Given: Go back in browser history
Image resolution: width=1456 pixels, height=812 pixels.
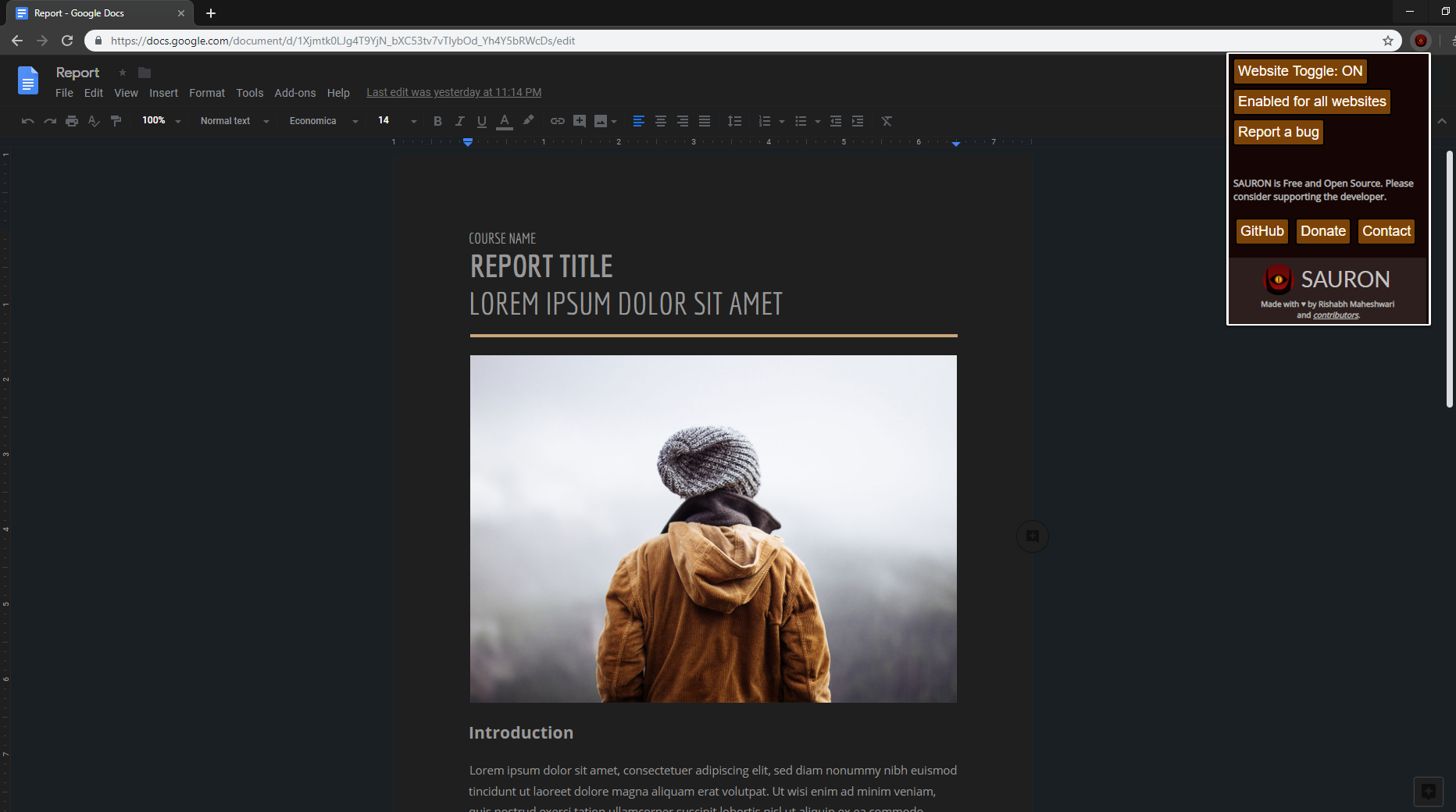Looking at the screenshot, I should [x=17, y=41].
